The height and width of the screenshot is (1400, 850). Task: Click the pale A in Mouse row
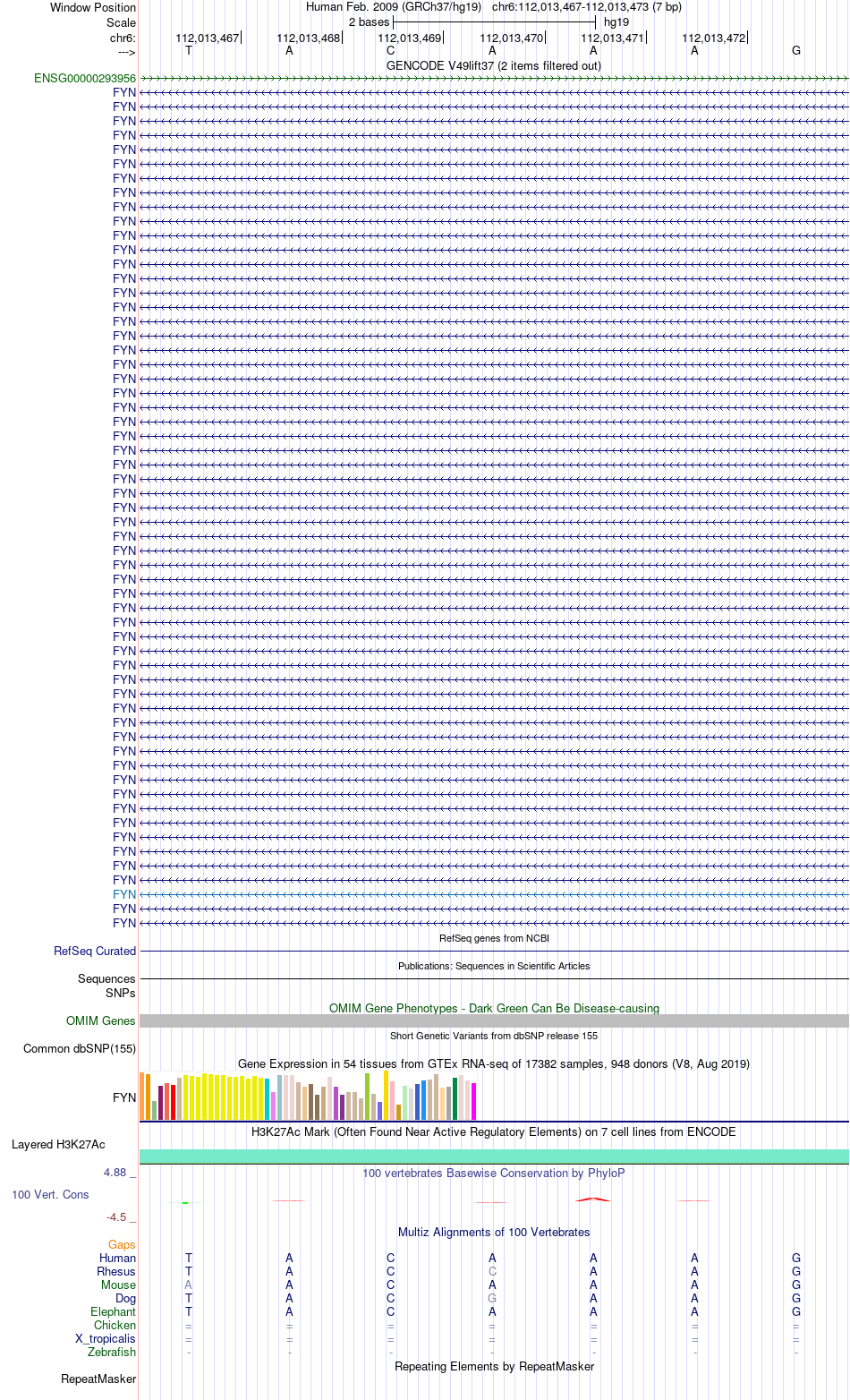pos(188,1285)
